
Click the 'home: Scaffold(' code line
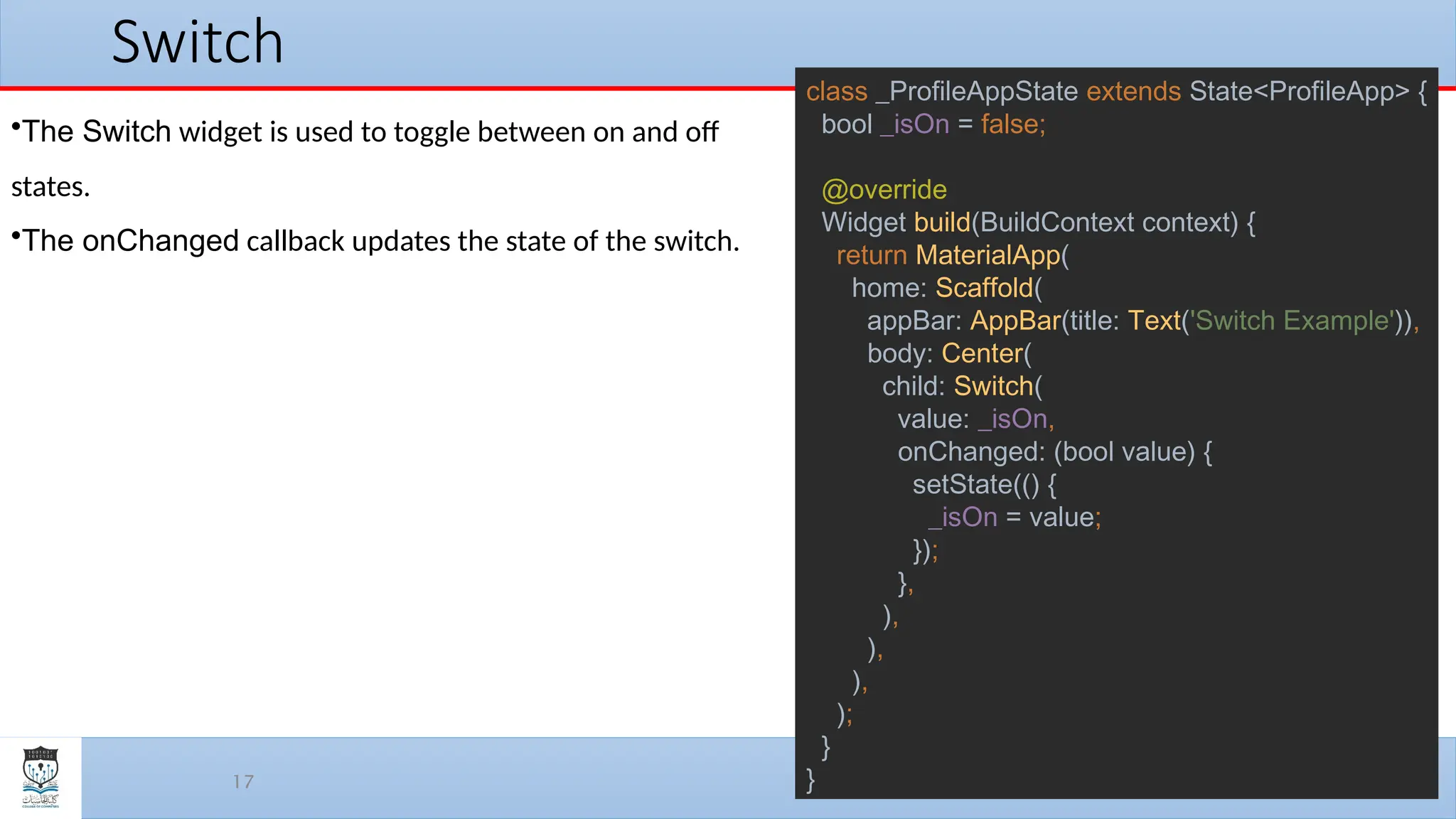(947, 288)
